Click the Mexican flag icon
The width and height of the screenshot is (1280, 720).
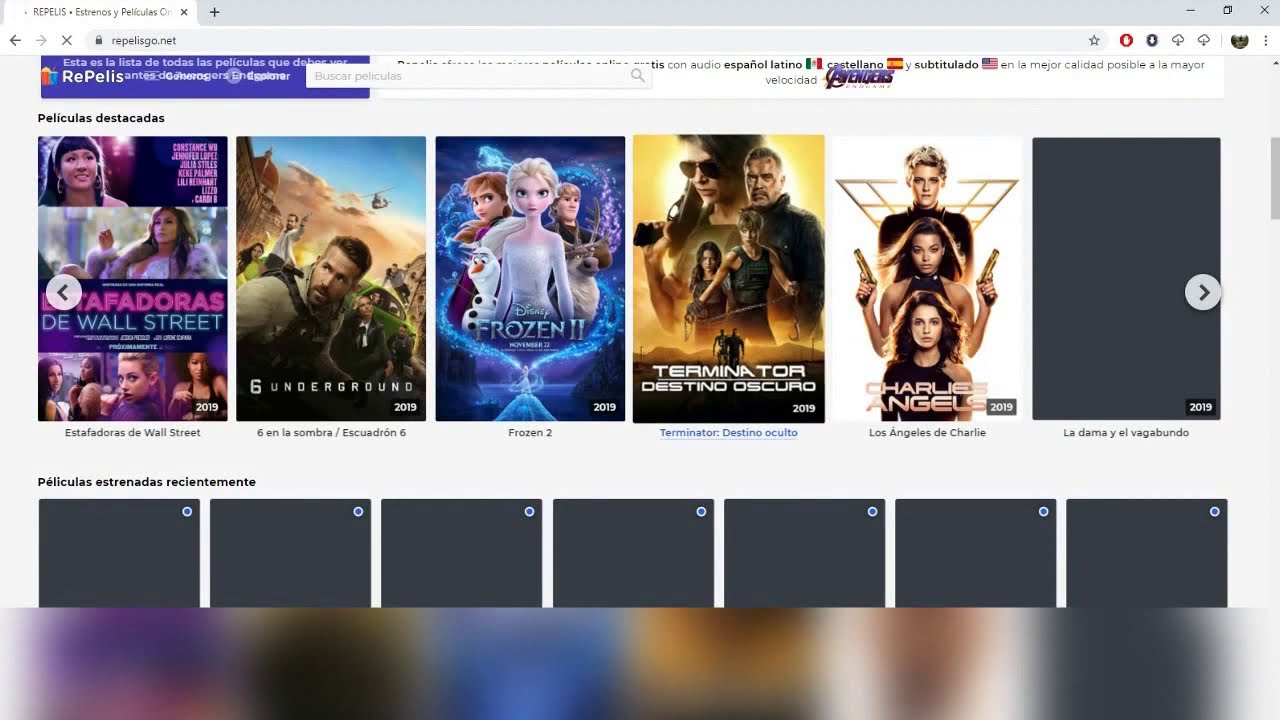pos(814,64)
